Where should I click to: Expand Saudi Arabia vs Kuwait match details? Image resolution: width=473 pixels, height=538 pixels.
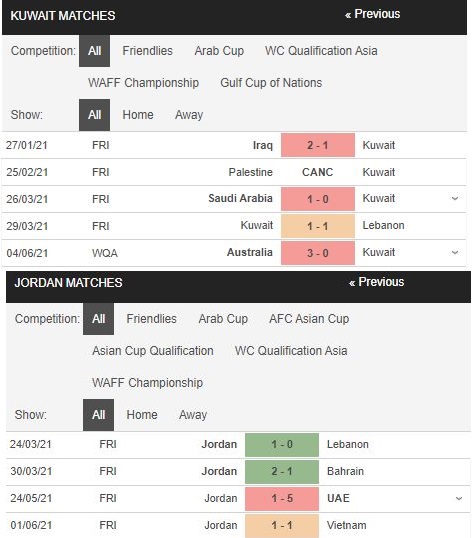pos(455,199)
